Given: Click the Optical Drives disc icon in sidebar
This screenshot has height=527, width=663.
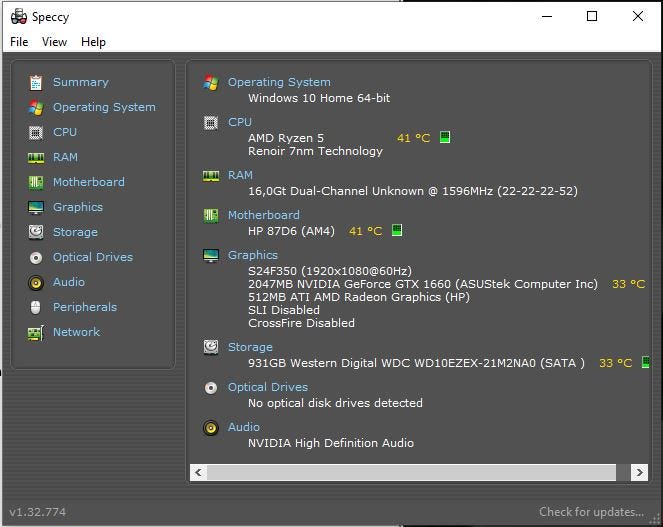Looking at the screenshot, I should [x=36, y=258].
